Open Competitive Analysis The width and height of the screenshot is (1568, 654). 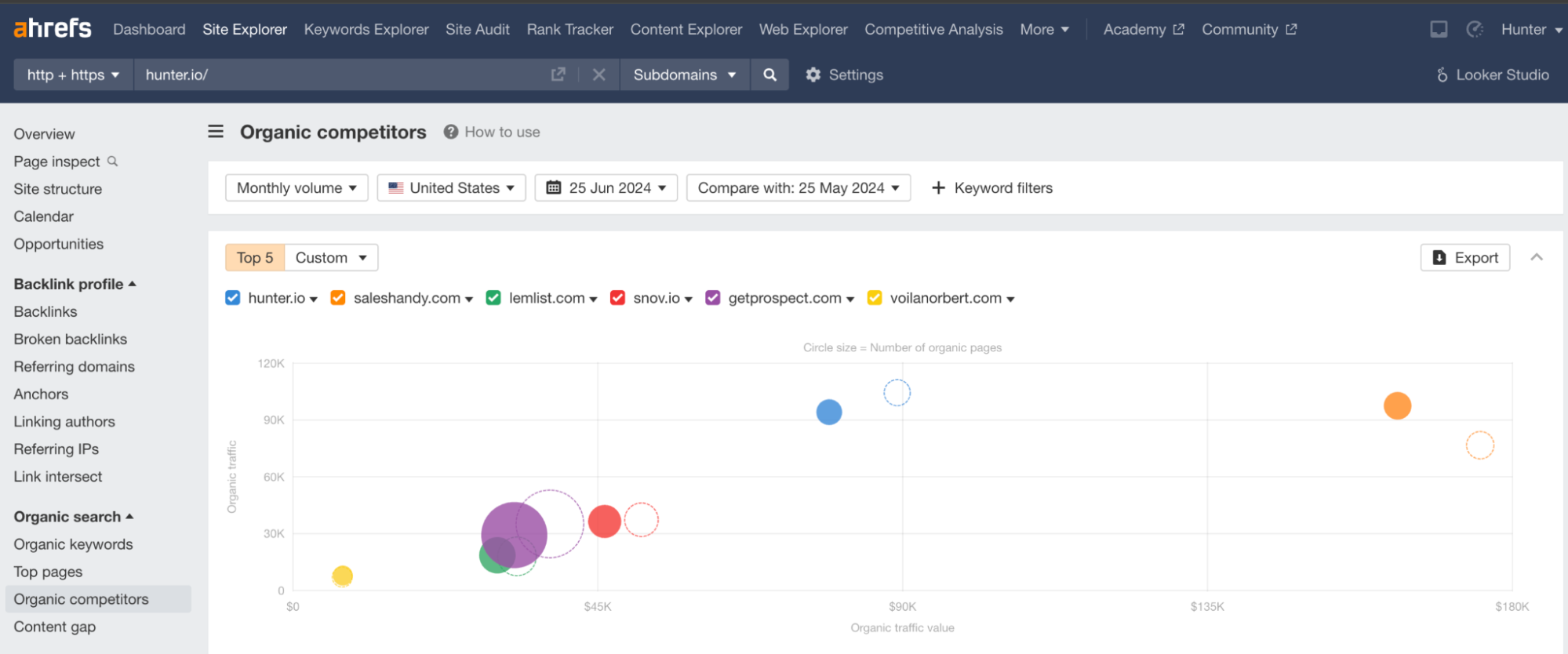click(x=933, y=29)
